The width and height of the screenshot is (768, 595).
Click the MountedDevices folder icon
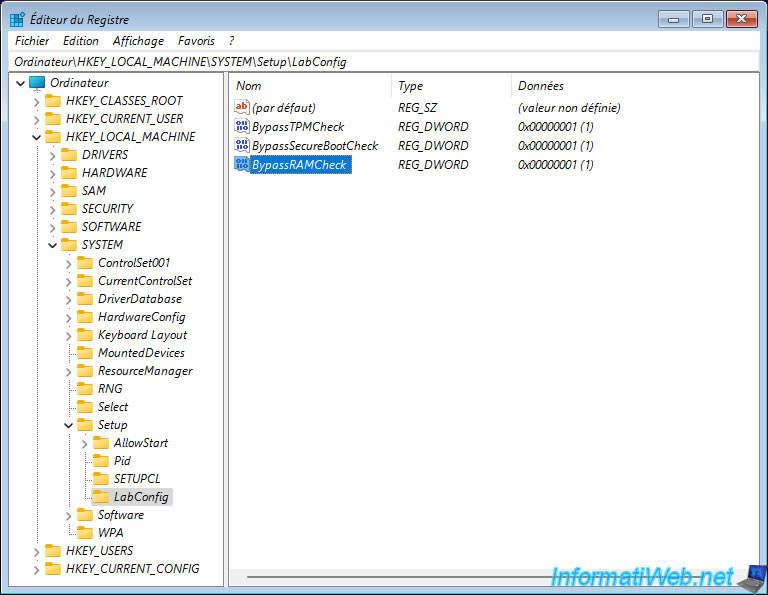(x=85, y=353)
